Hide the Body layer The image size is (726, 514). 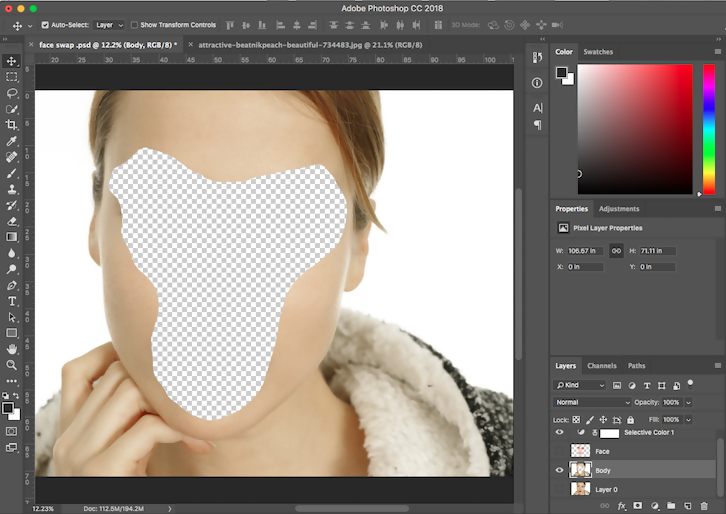pos(559,470)
